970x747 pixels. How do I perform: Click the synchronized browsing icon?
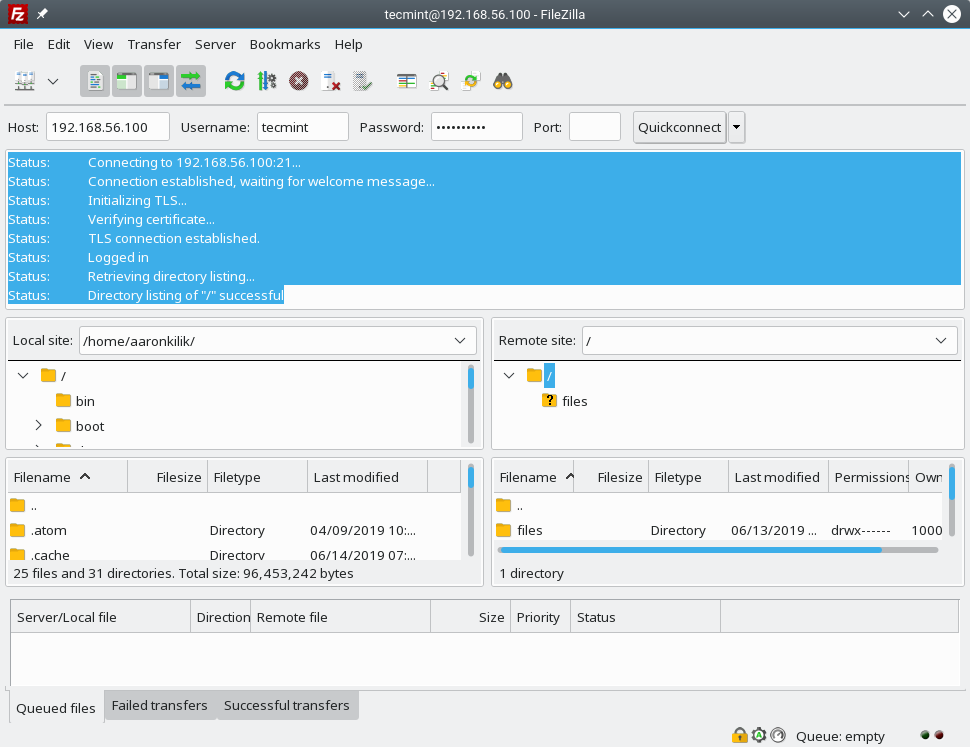471,81
